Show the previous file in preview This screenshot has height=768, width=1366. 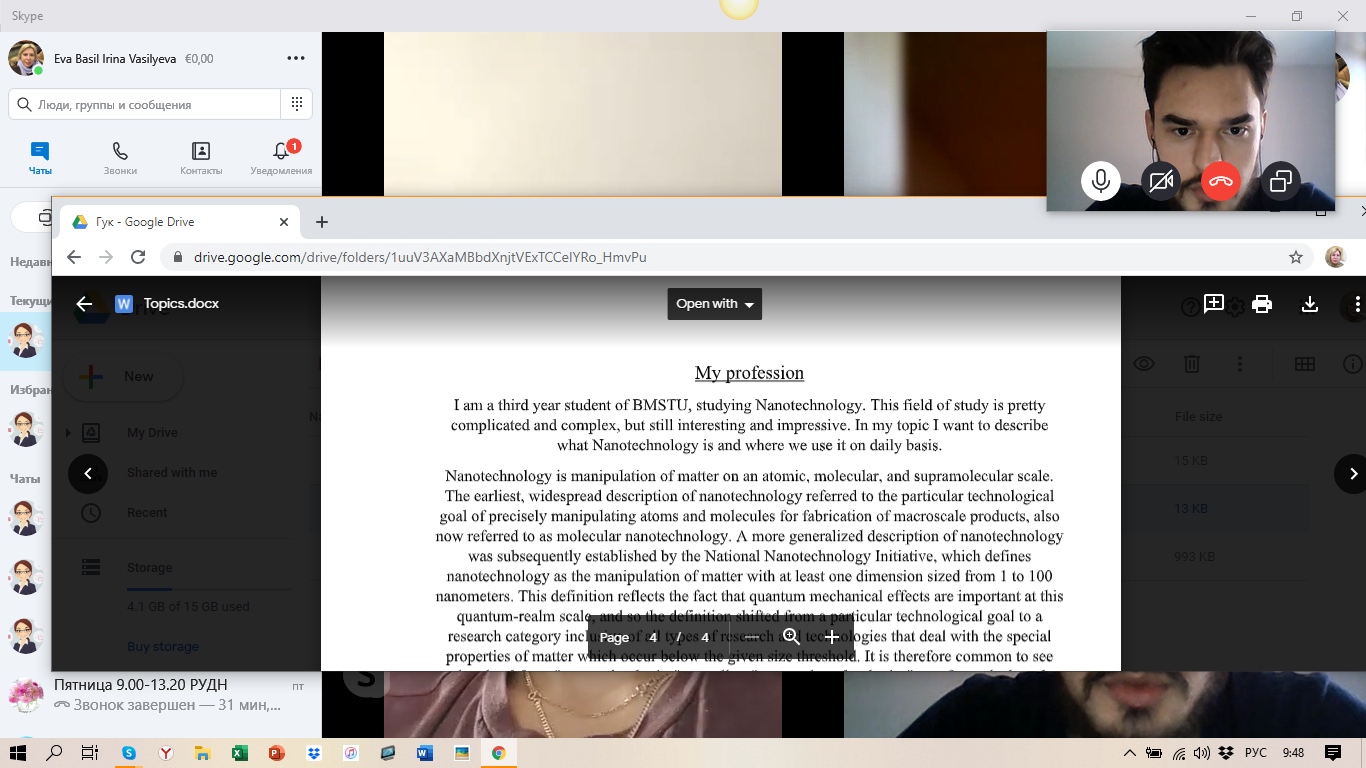[88, 474]
